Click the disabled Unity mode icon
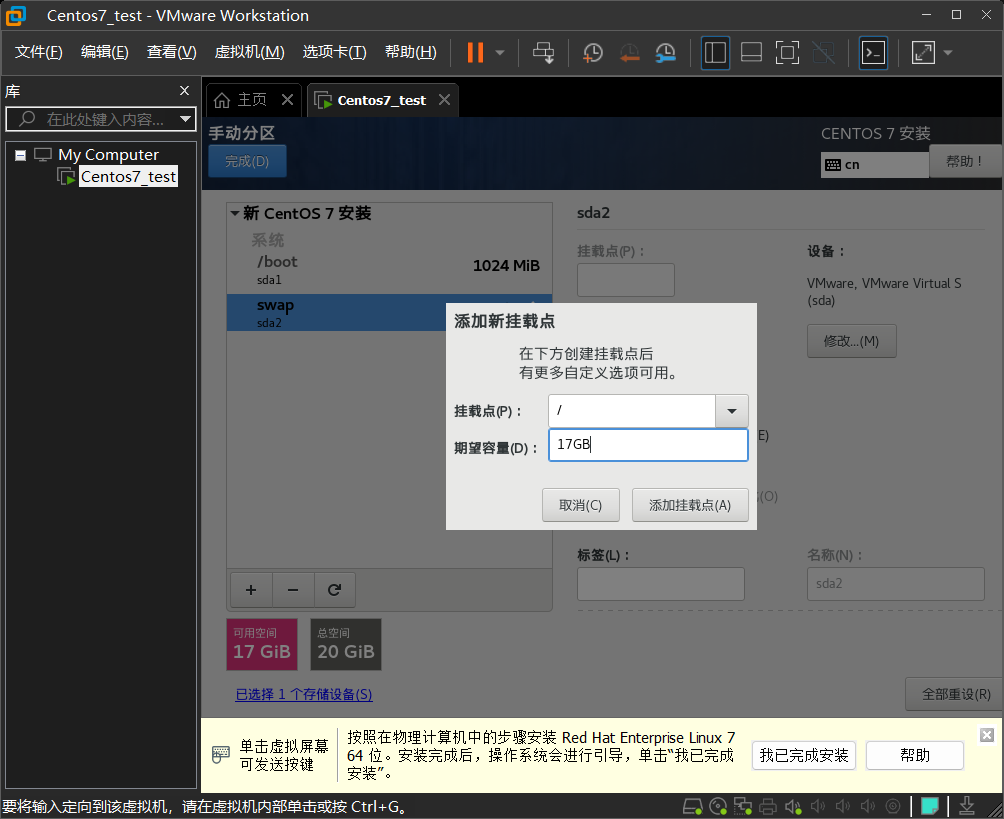The image size is (1004, 819). 823,53
